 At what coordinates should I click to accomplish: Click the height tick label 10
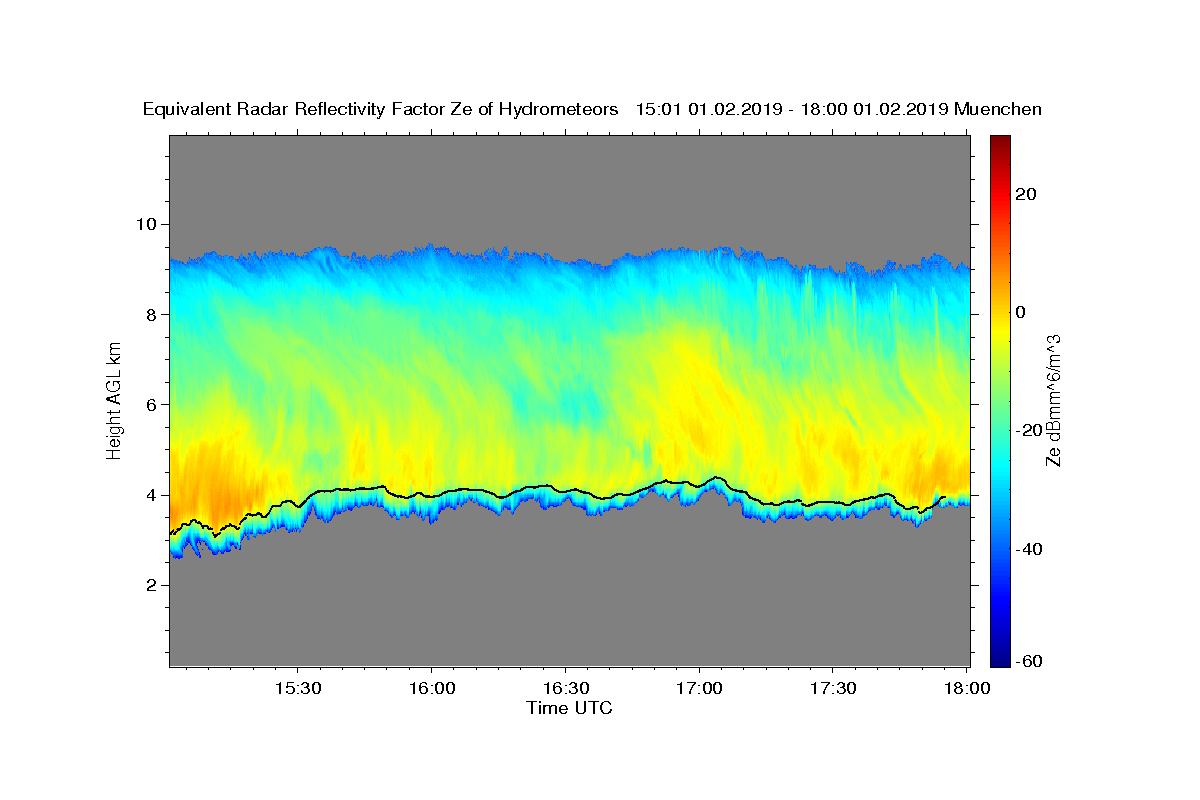point(149,224)
